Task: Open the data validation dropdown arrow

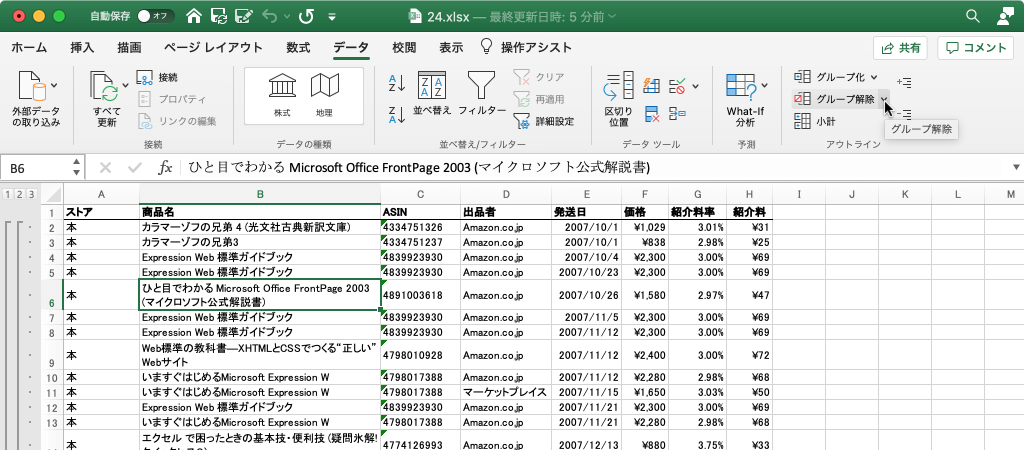Action: pos(695,86)
